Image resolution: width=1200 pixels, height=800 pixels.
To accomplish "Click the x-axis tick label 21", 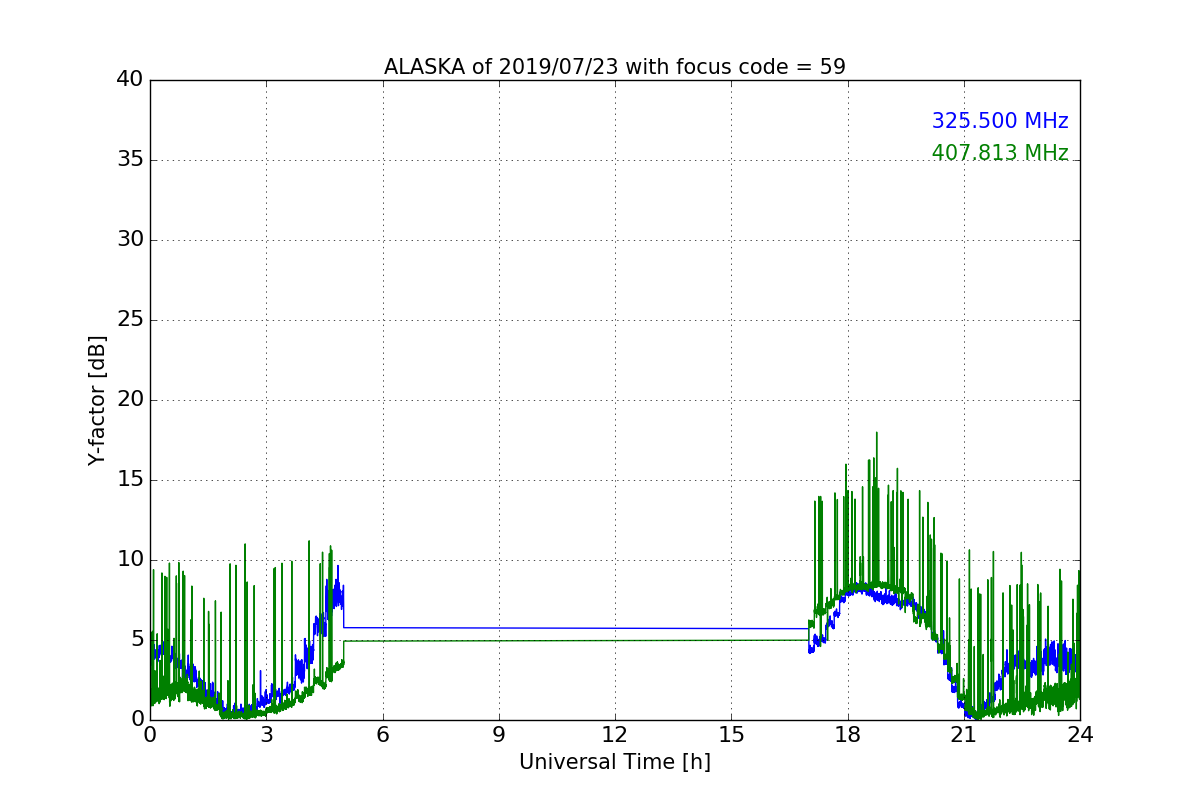I will click(x=964, y=735).
